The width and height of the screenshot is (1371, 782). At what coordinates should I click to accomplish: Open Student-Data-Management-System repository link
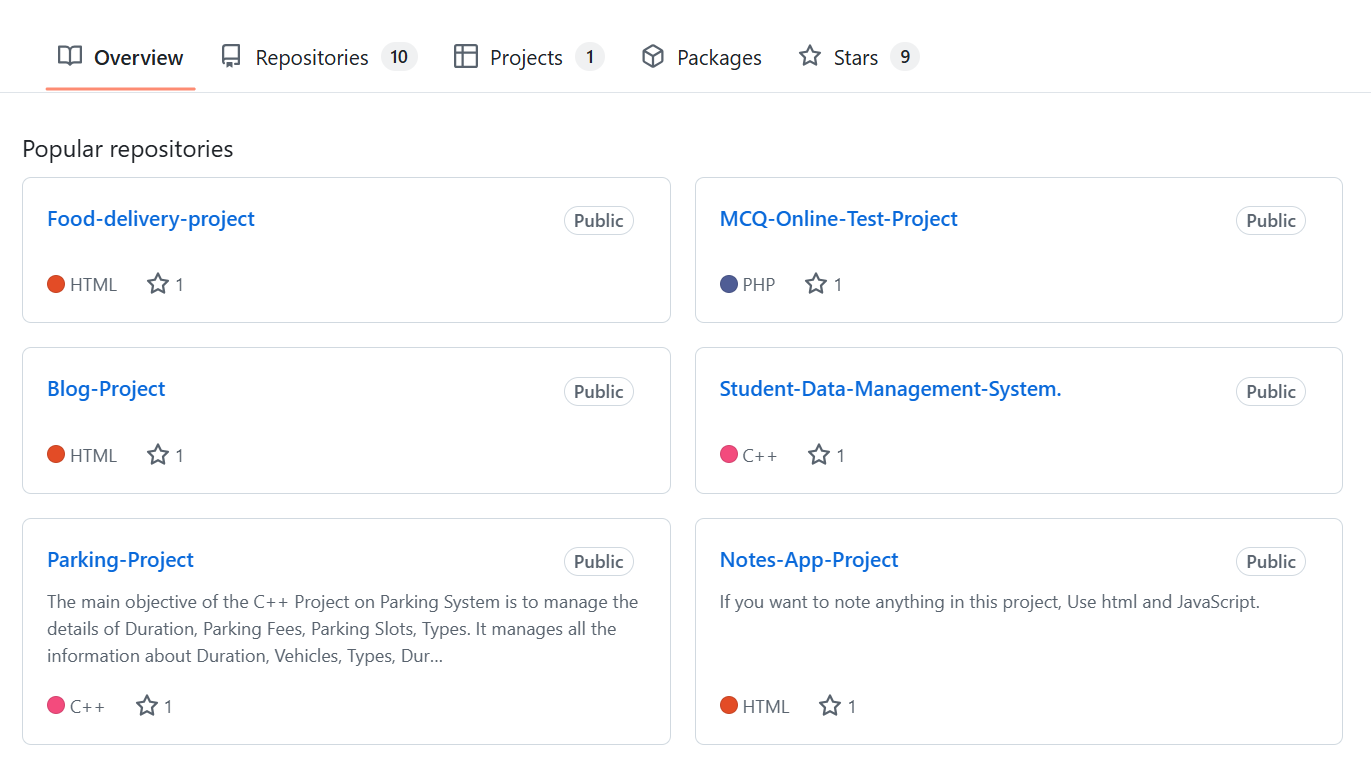coord(890,389)
